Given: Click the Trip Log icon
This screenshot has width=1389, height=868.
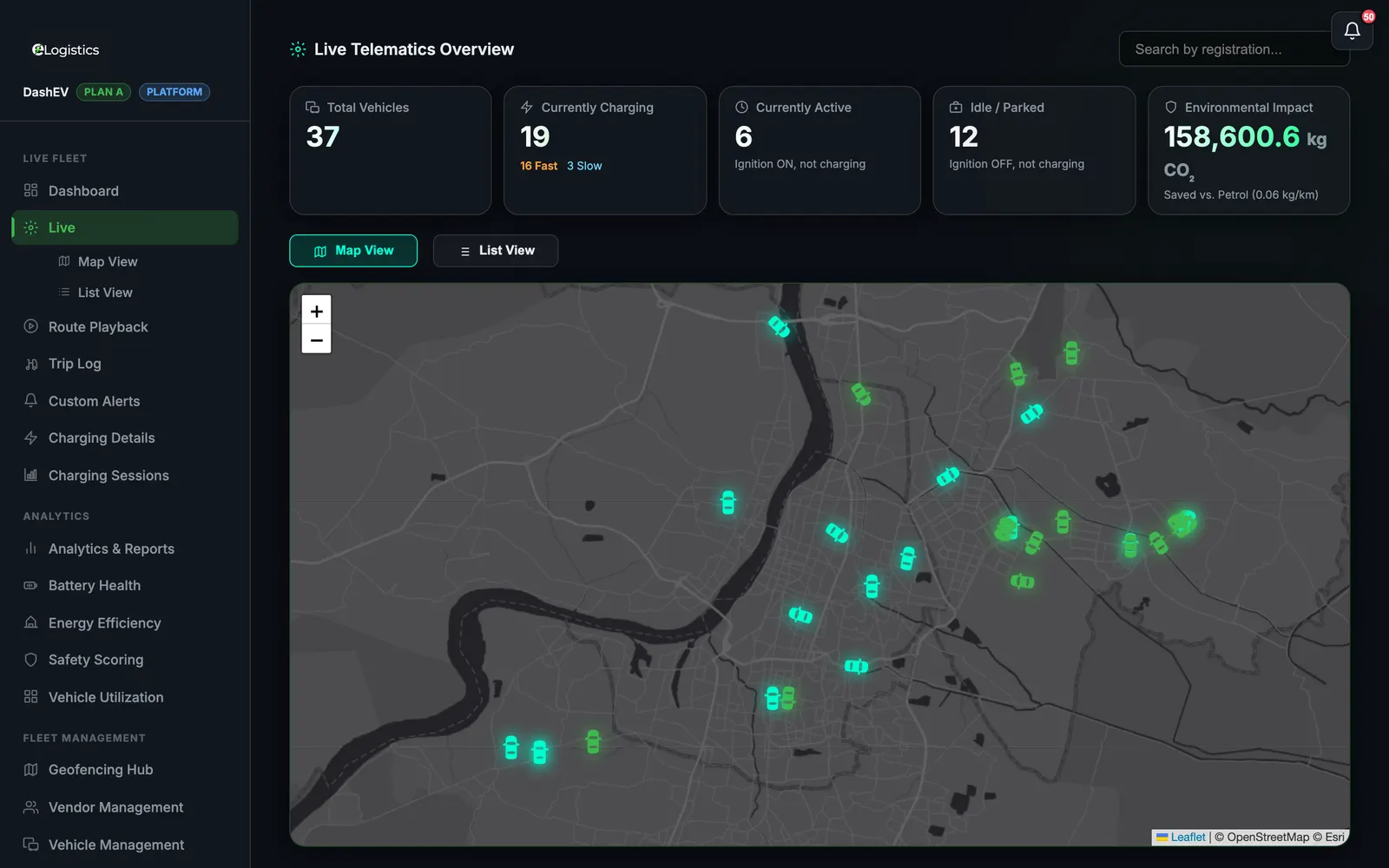Looking at the screenshot, I should click(30, 364).
